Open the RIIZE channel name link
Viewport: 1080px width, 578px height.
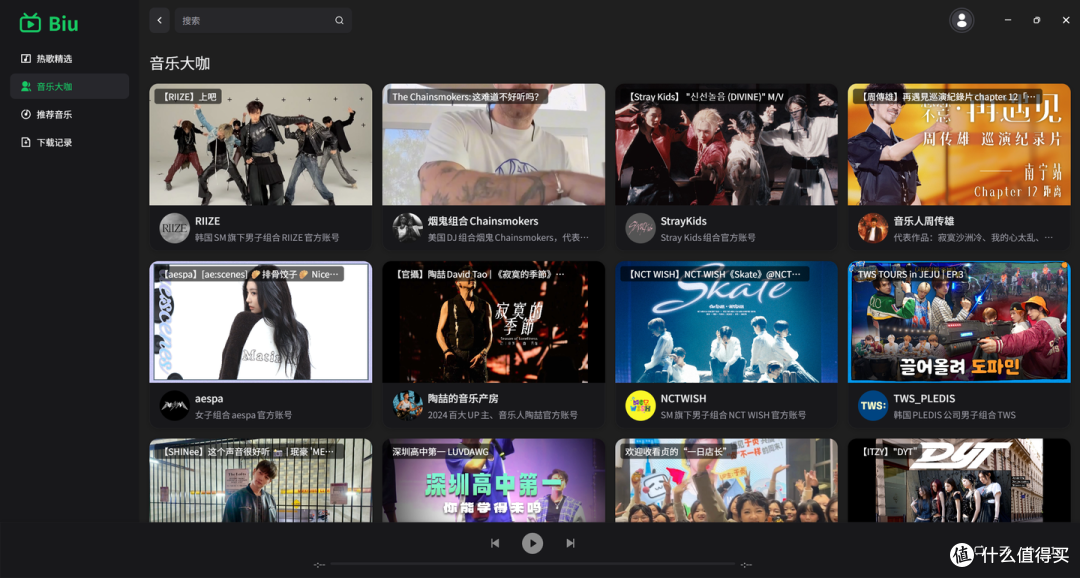(207, 221)
